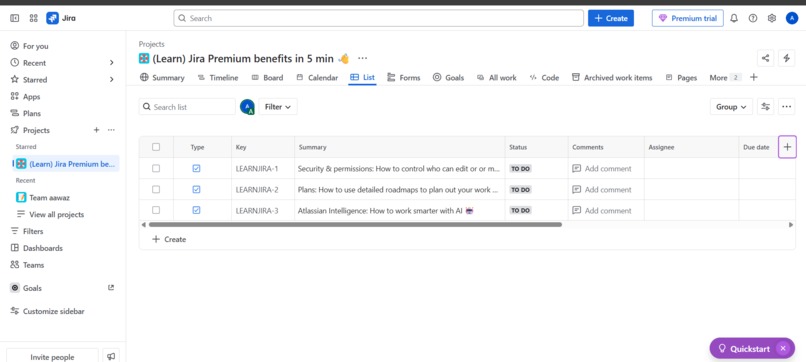Screen dimensions: 806x362
Task: Open the TO DO status of LEARNJIRA-3
Action: click(520, 210)
